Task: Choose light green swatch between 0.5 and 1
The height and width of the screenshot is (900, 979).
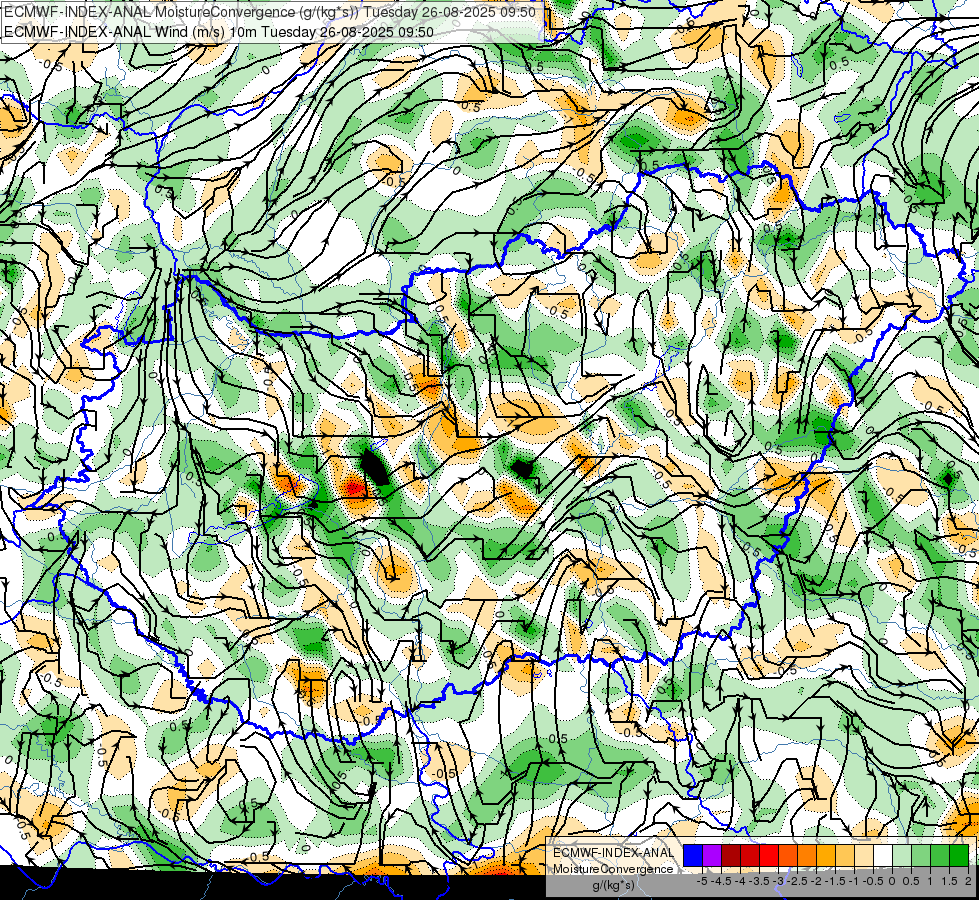Action: coord(921,856)
